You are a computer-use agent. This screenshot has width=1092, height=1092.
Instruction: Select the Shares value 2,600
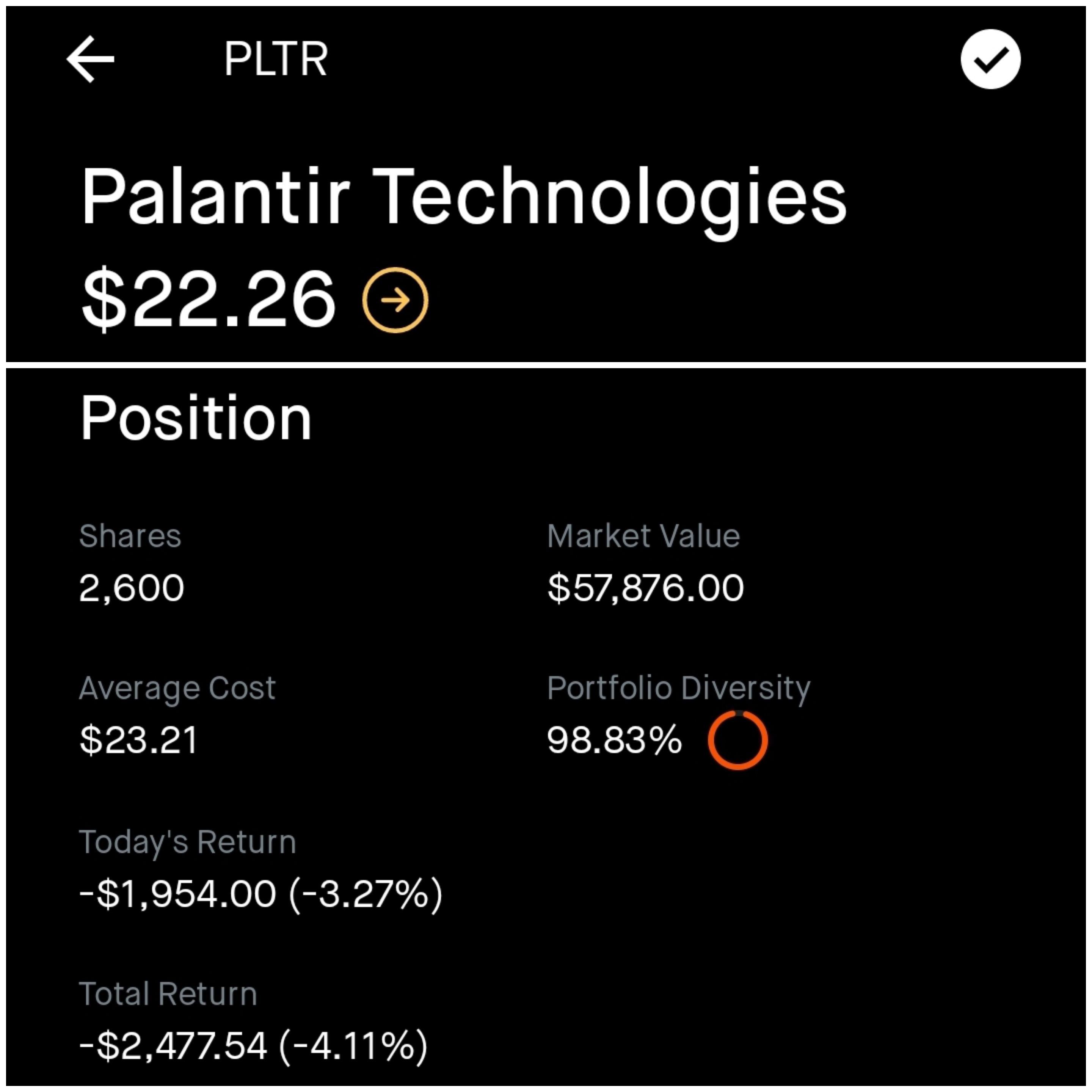pyautogui.click(x=132, y=587)
